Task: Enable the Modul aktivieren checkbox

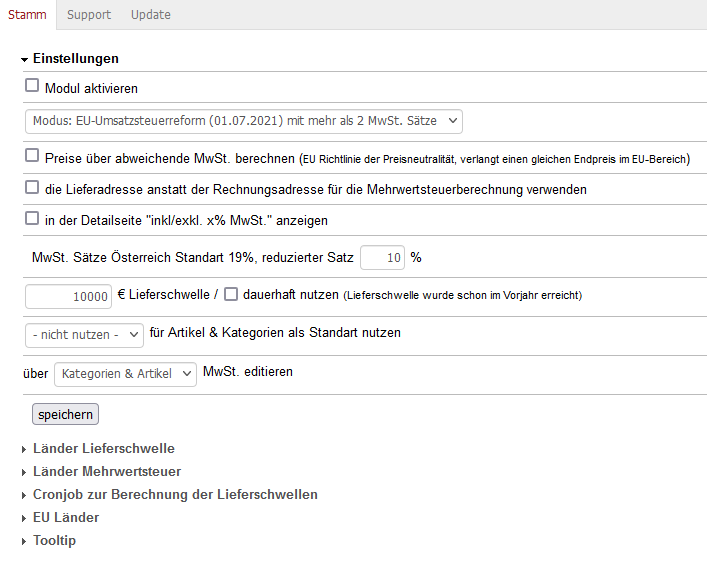Action: pyautogui.click(x=32, y=87)
